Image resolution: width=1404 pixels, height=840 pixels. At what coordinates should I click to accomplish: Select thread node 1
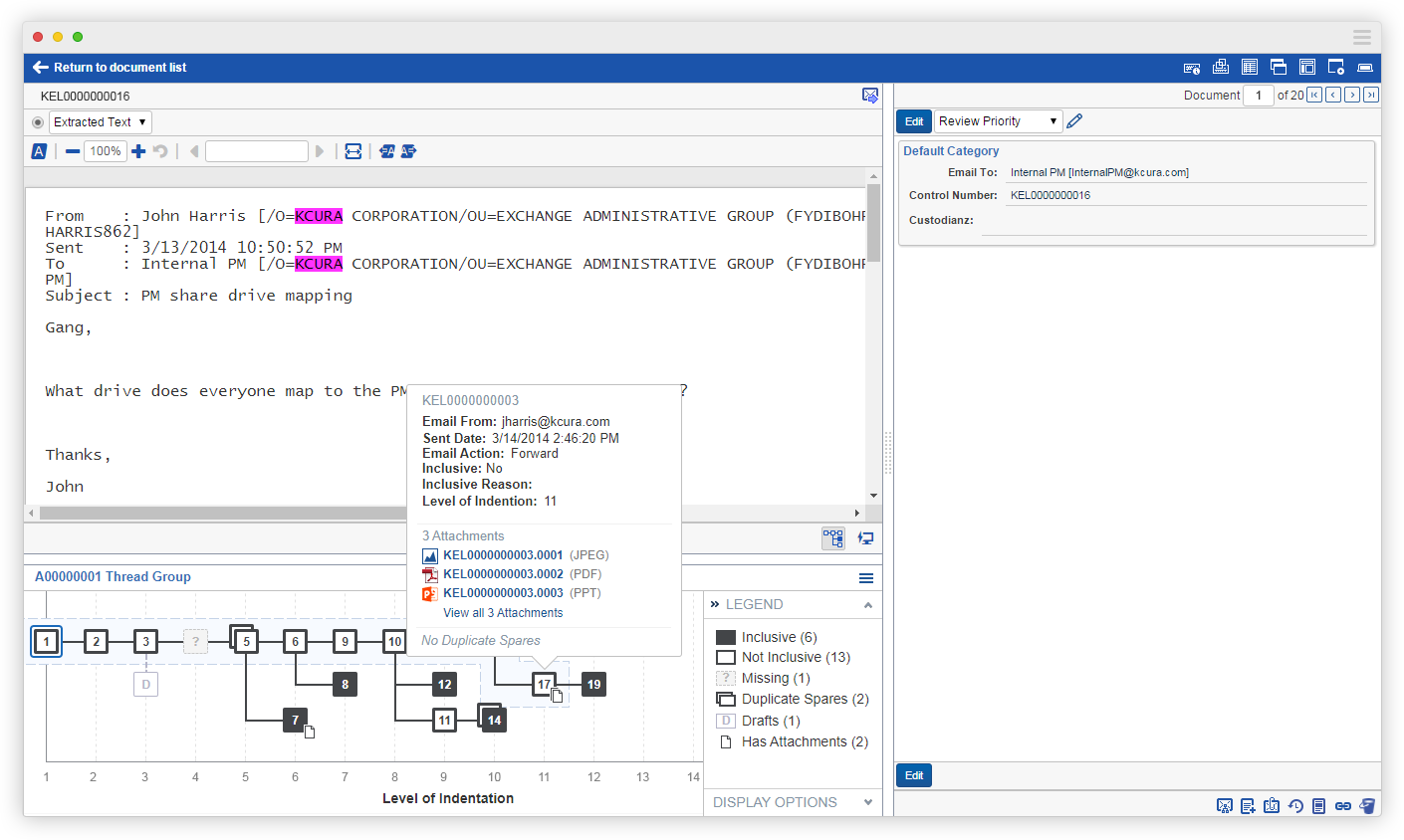coord(47,642)
